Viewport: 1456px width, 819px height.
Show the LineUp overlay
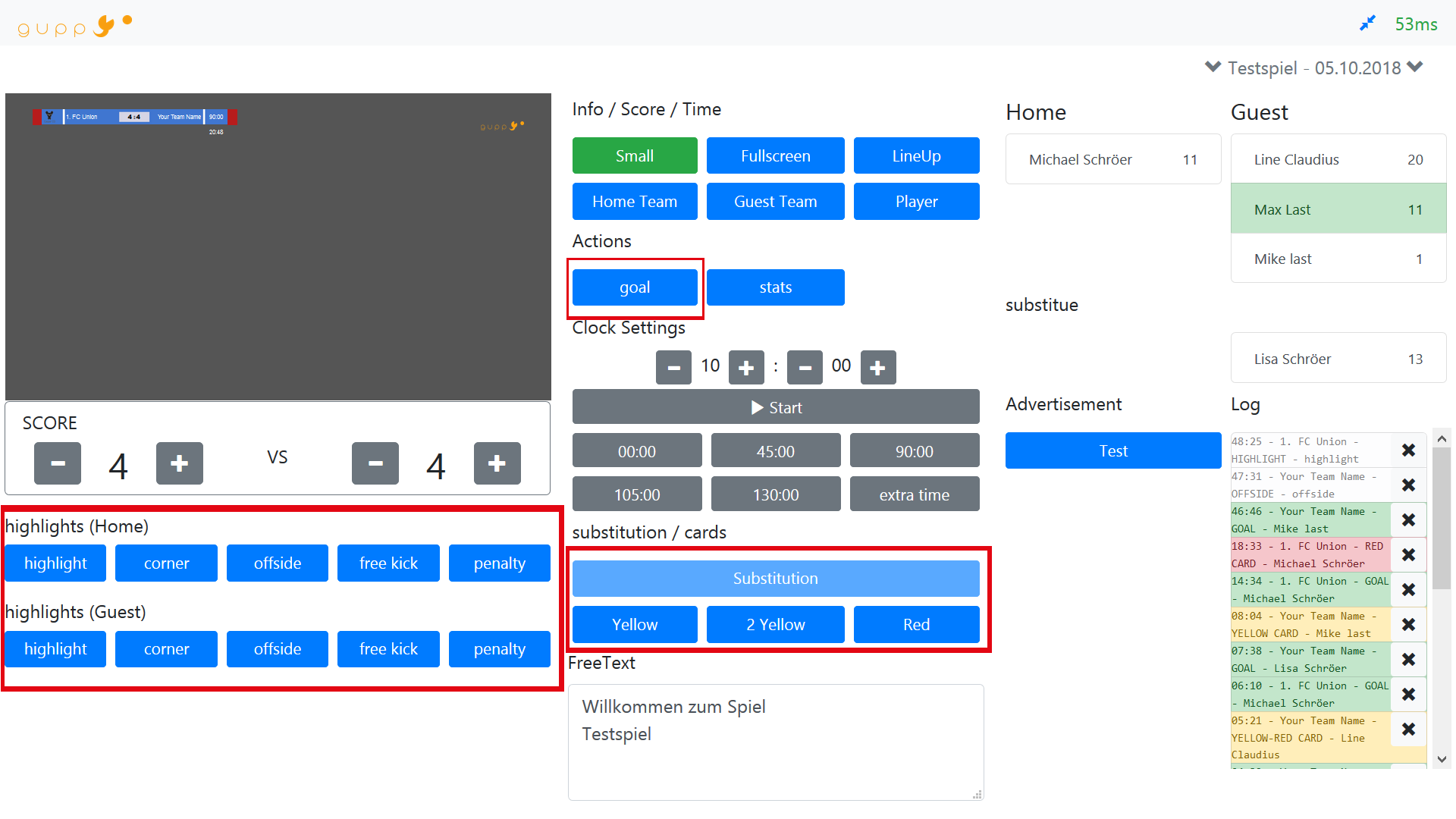(916, 155)
